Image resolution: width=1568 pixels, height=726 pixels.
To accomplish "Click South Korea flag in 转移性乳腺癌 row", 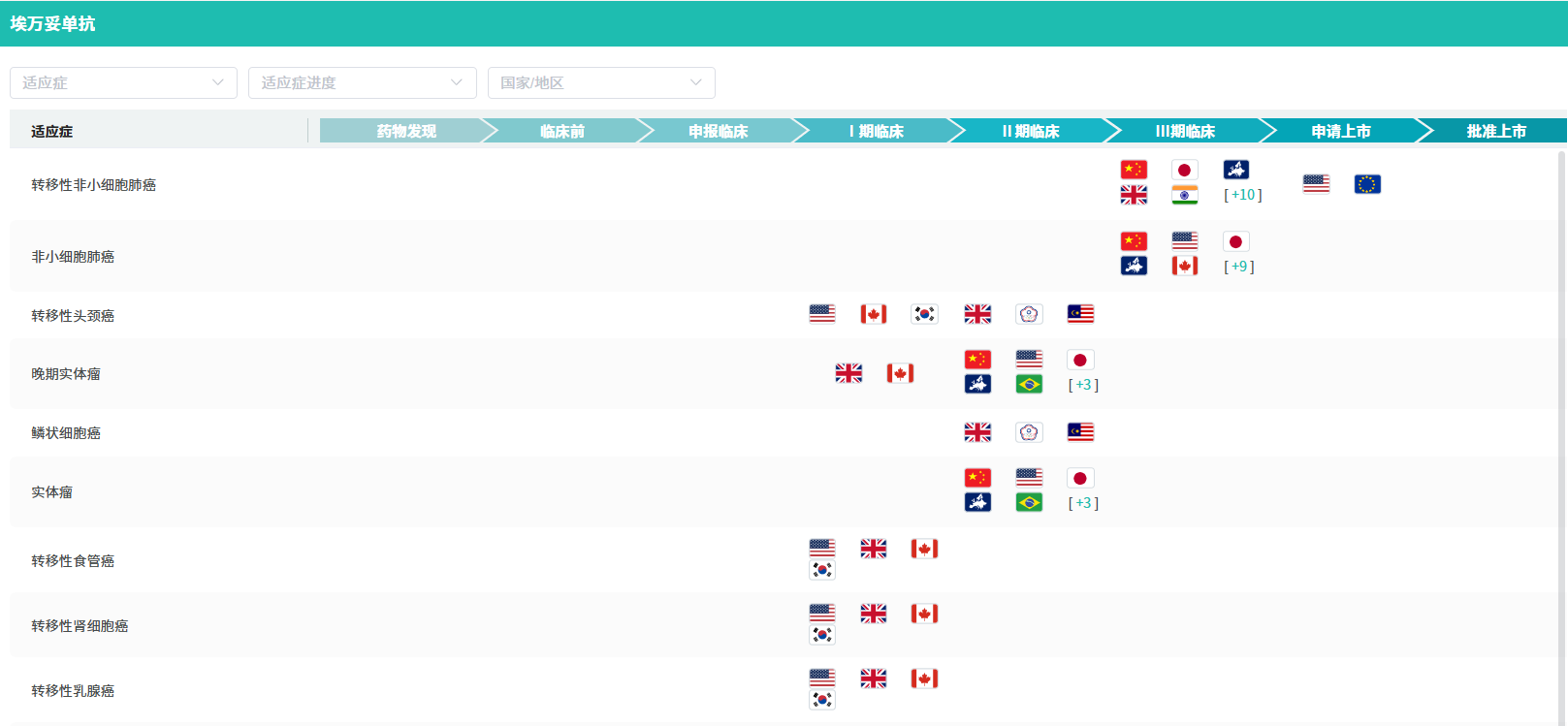I will 822,700.
